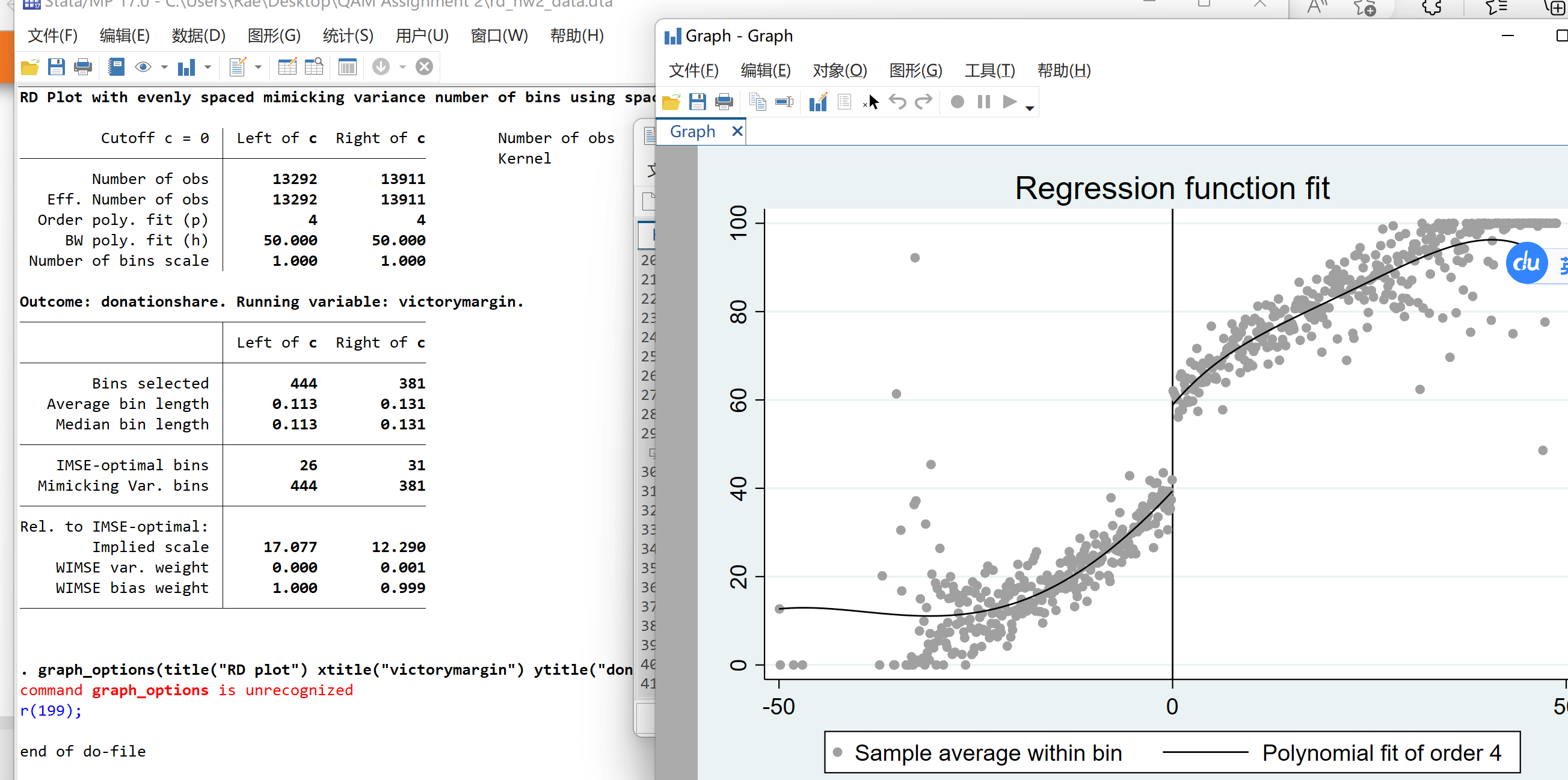Click the r(199) error code link
This screenshot has height=780, width=1568.
48,711
